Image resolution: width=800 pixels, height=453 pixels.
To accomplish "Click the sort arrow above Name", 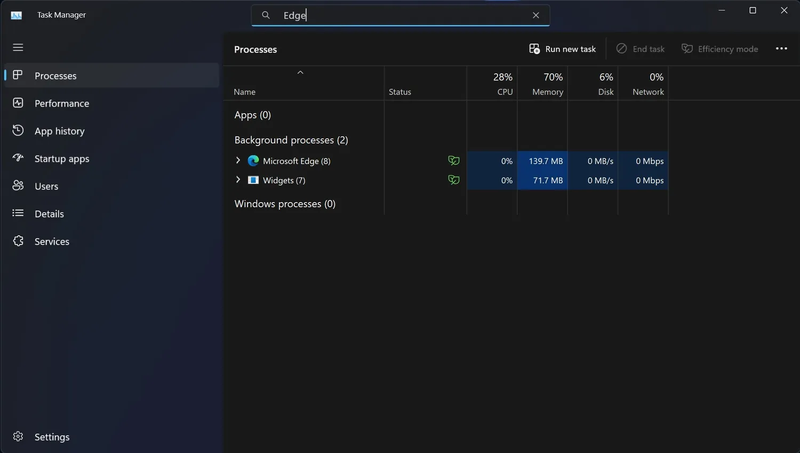I will click(x=300, y=72).
